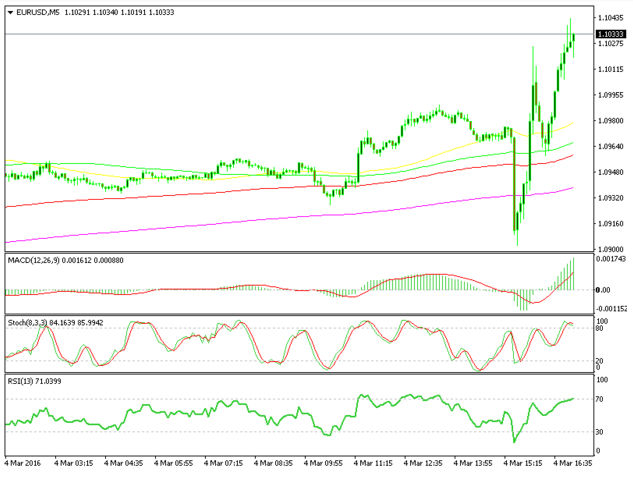
Task: Click price scale value 1.09320
Action: pyautogui.click(x=611, y=198)
